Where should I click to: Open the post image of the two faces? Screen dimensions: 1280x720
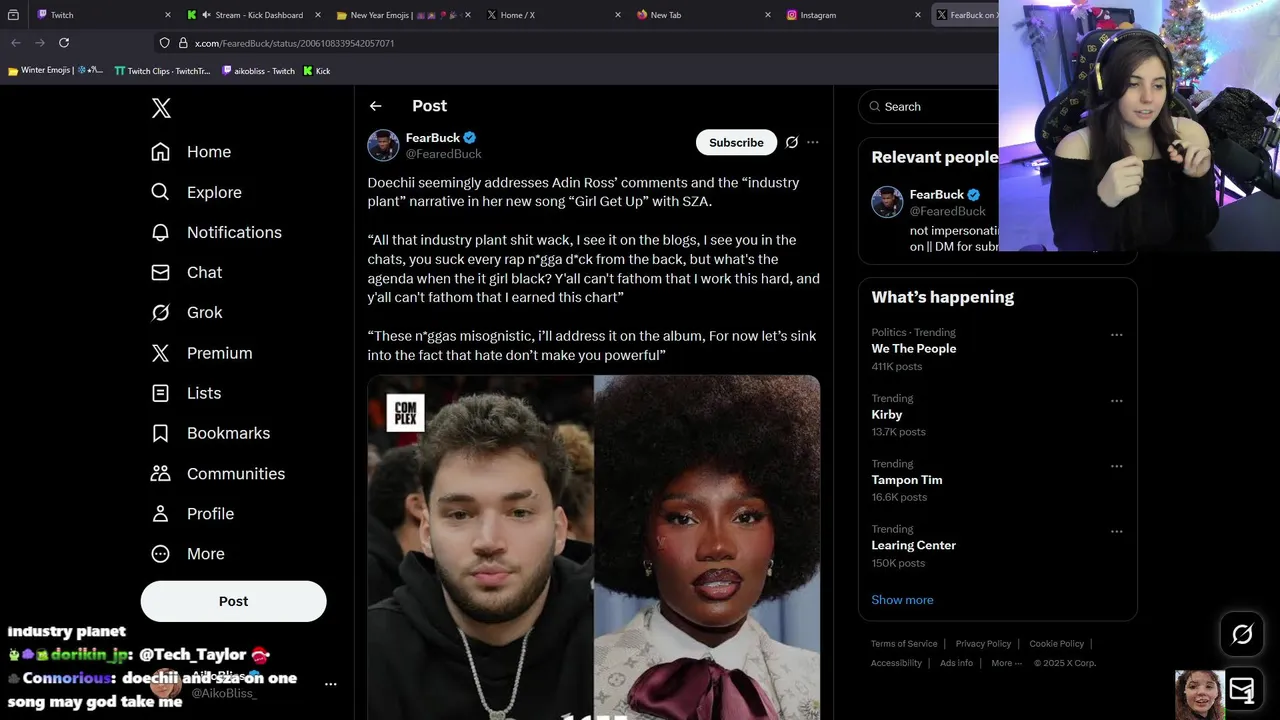(x=594, y=547)
